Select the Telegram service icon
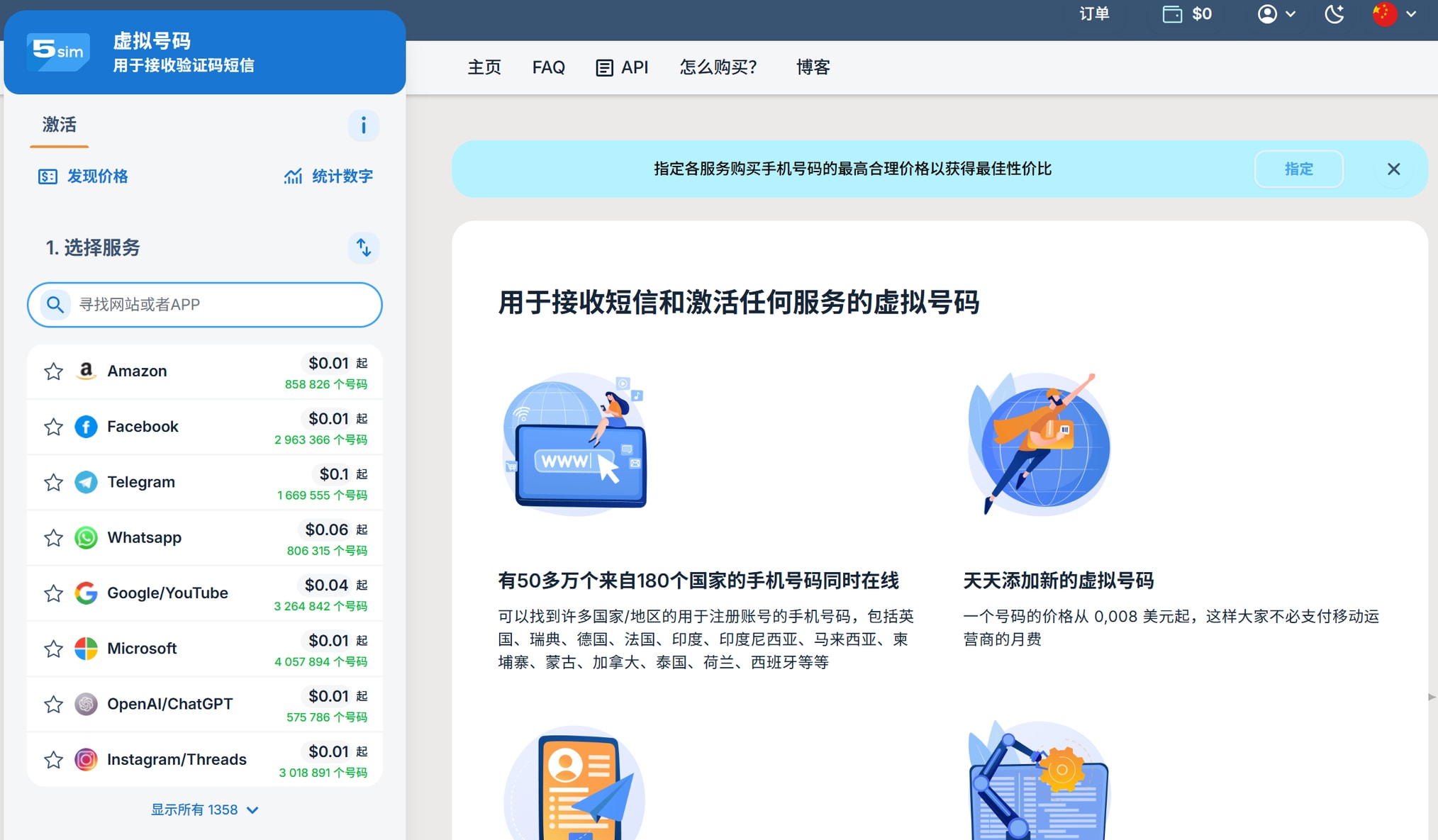Viewport: 1438px width, 840px height. [86, 482]
